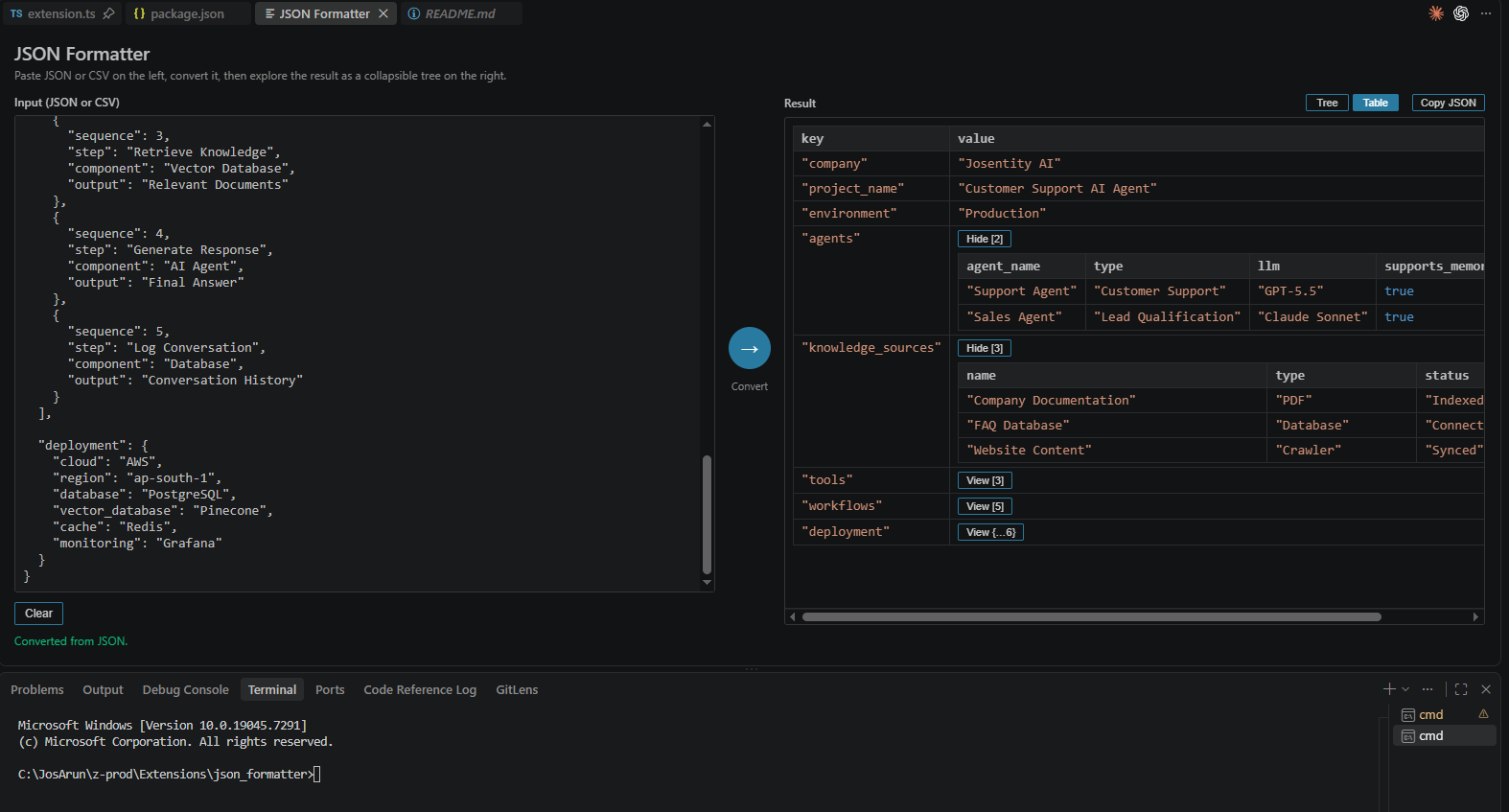Viewport: 1509px width, 812px height.
Task: Close the terminal panel
Action: click(1486, 689)
